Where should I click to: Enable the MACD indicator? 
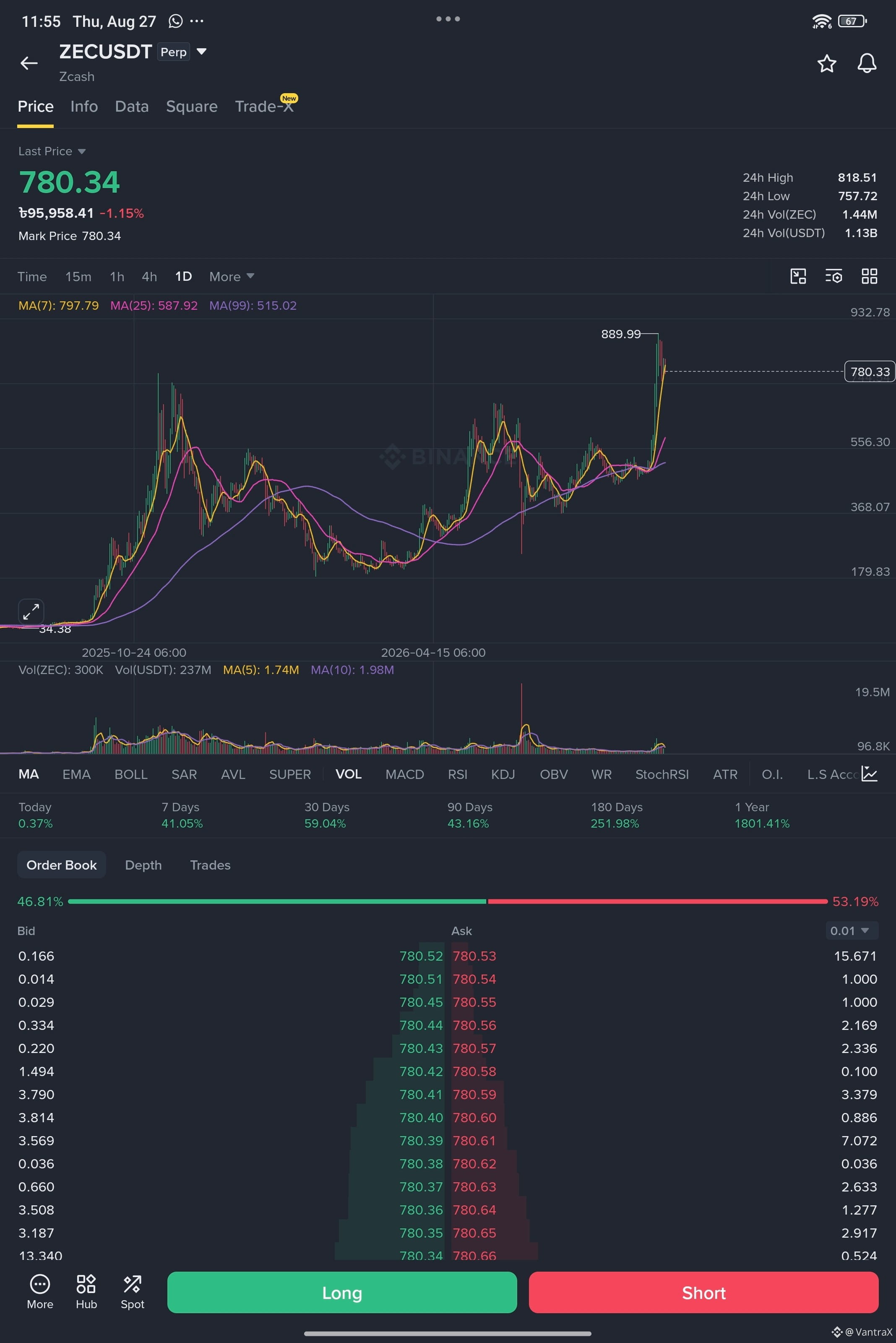(404, 774)
